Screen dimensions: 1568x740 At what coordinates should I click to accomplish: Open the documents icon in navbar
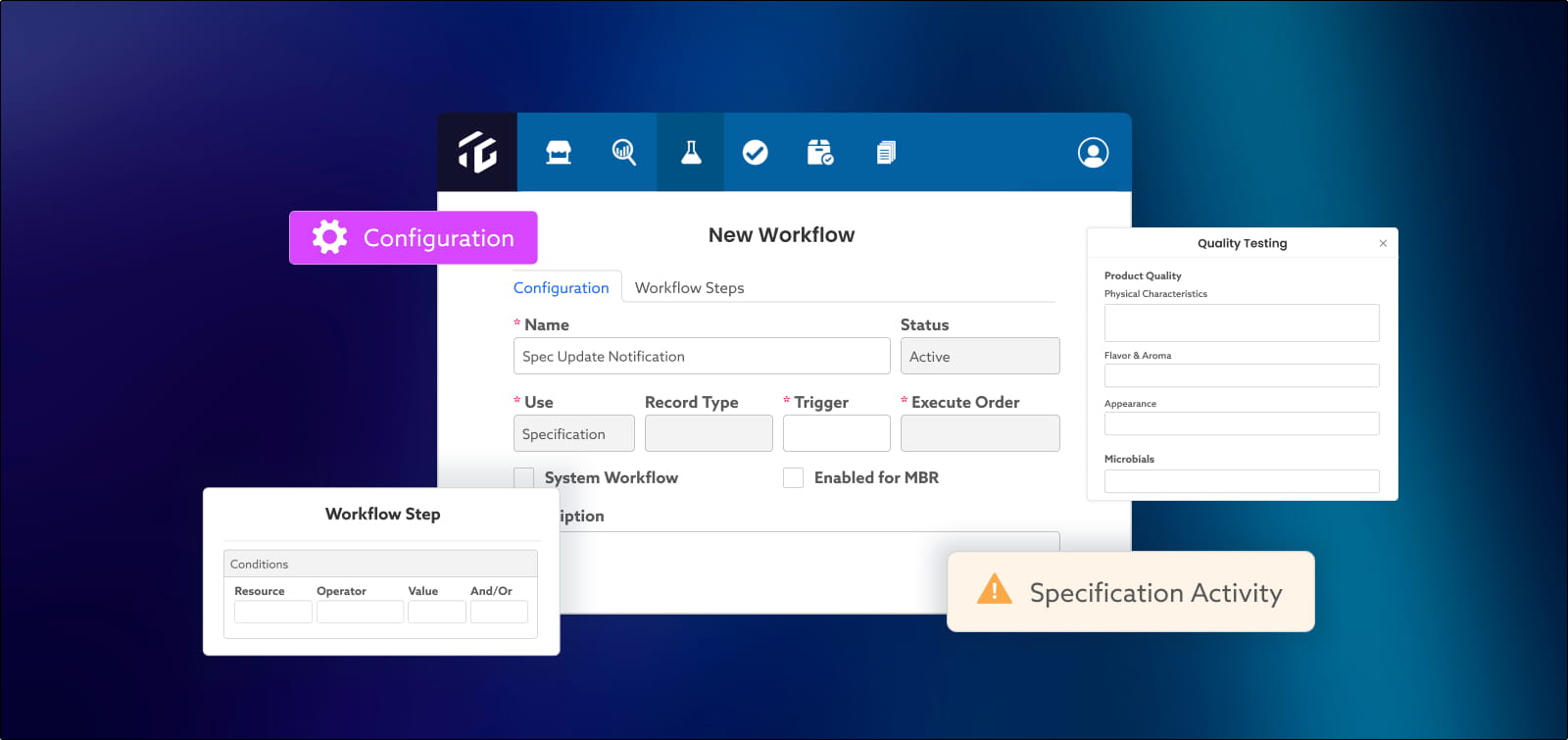coord(886,152)
